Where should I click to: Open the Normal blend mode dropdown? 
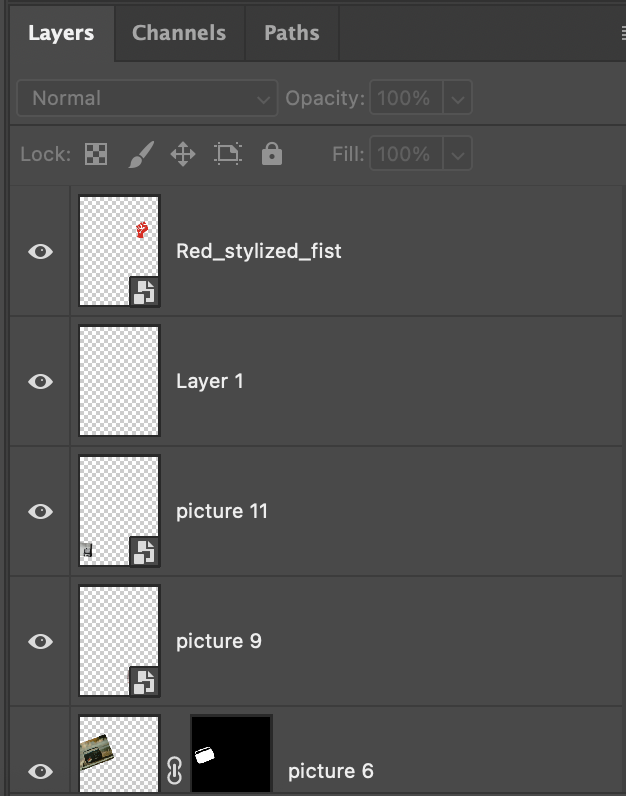point(147,98)
